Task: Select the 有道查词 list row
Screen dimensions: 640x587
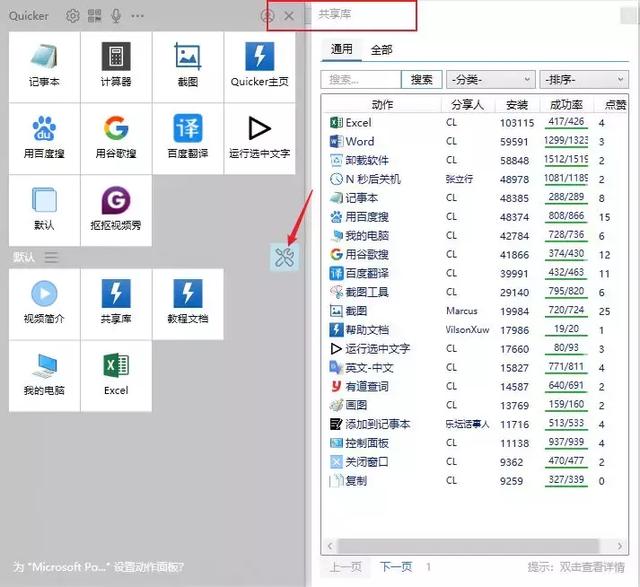Action: (x=475, y=386)
